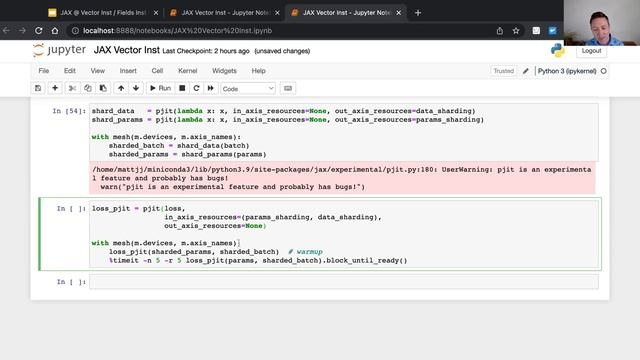Move selected cell down arrow

coord(136,88)
